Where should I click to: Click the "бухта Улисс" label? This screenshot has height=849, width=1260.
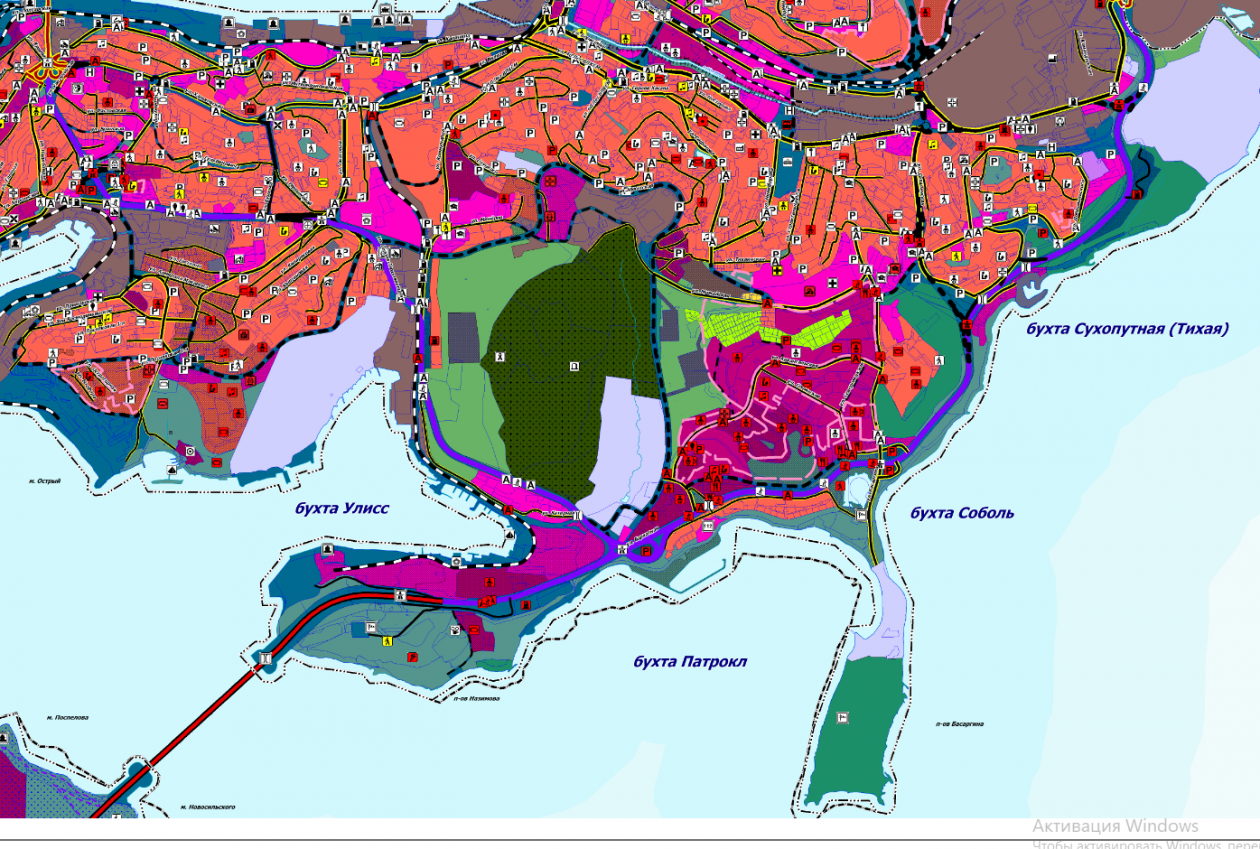(341, 508)
